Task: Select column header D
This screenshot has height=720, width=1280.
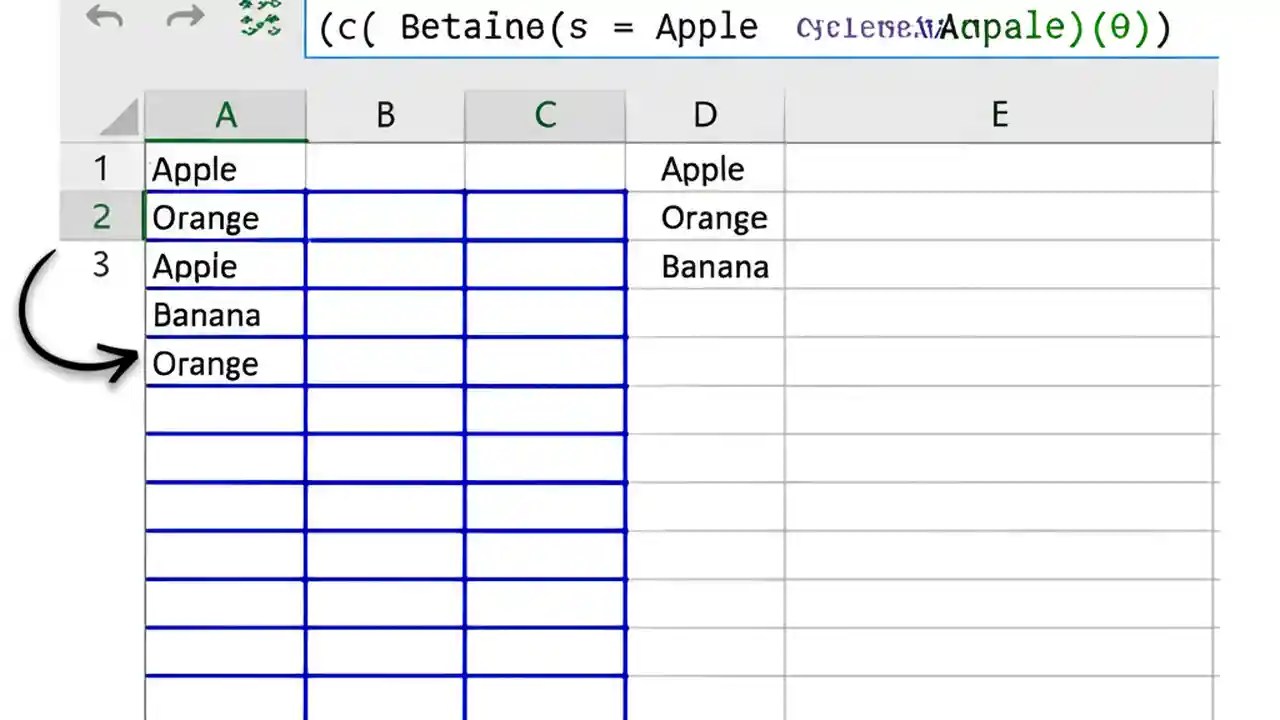Action: click(x=705, y=115)
